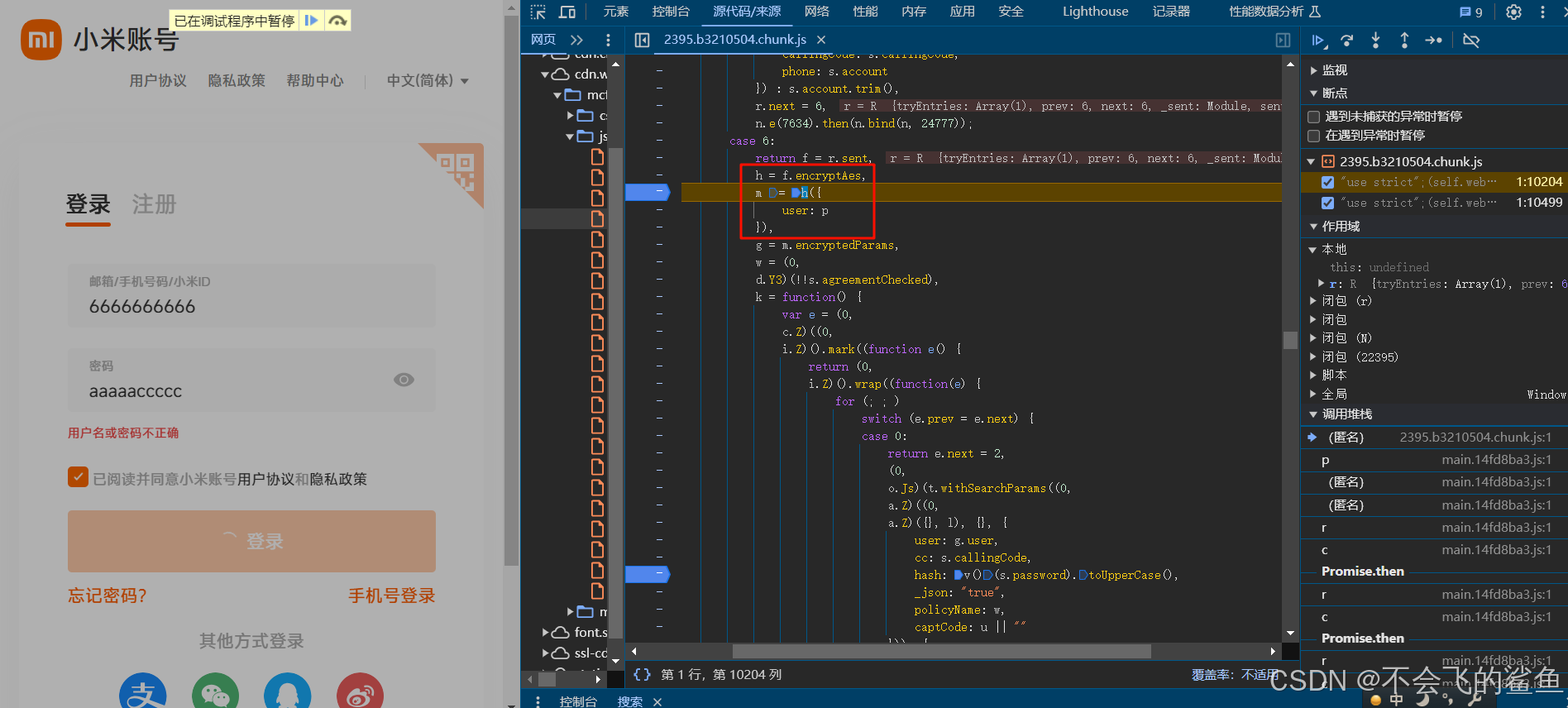Click the password input field
Image resolution: width=1568 pixels, height=708 pixels.
251,380
